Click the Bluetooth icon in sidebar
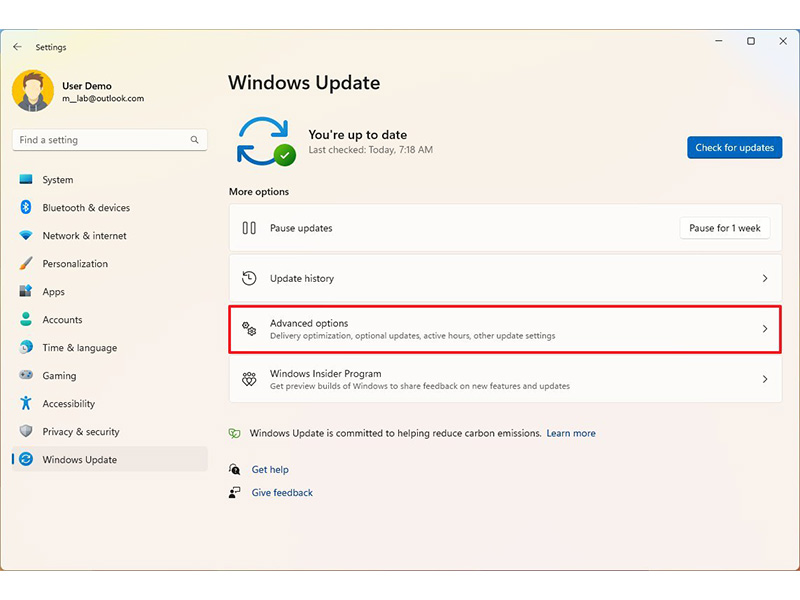The height and width of the screenshot is (600, 800). pyautogui.click(x=26, y=207)
